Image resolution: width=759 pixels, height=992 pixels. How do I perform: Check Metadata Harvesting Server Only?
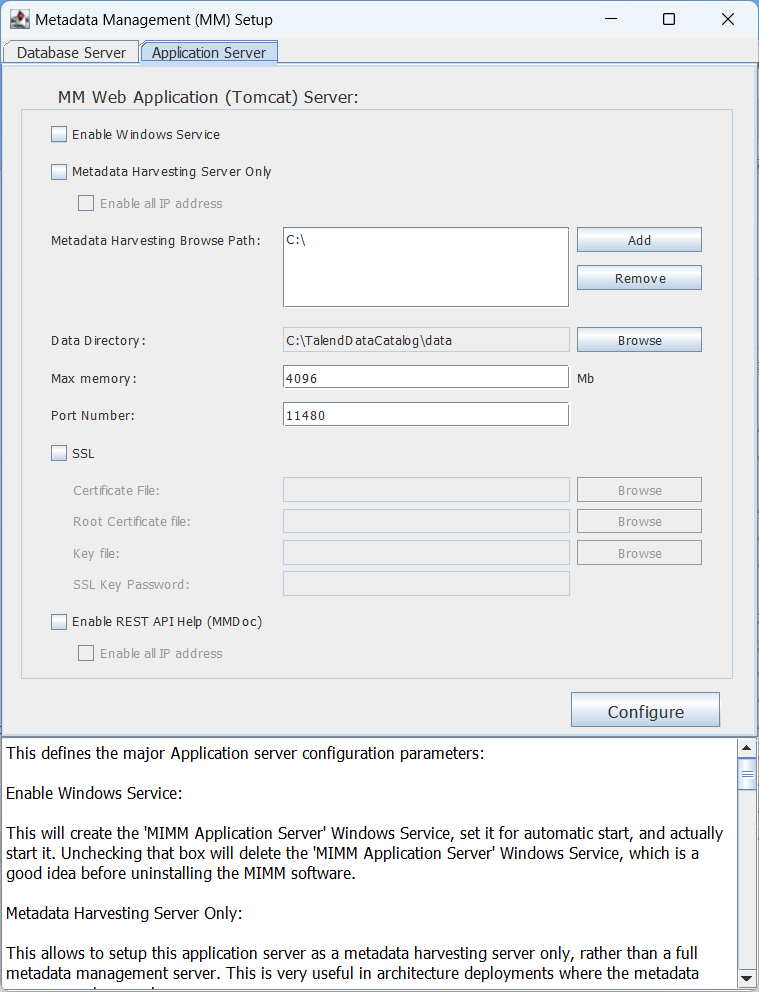(58, 171)
